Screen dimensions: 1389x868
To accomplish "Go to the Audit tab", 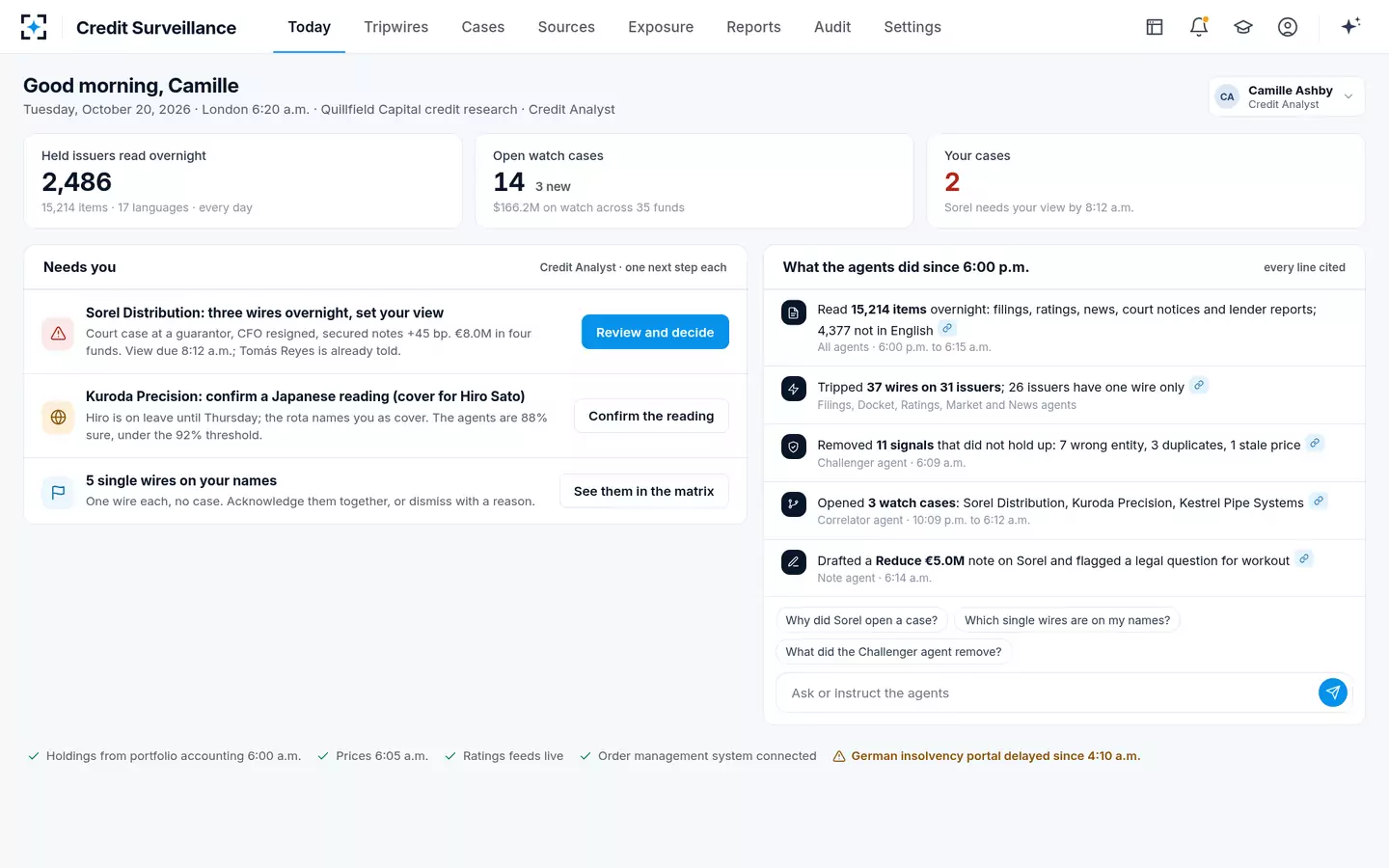I will 832,27.
